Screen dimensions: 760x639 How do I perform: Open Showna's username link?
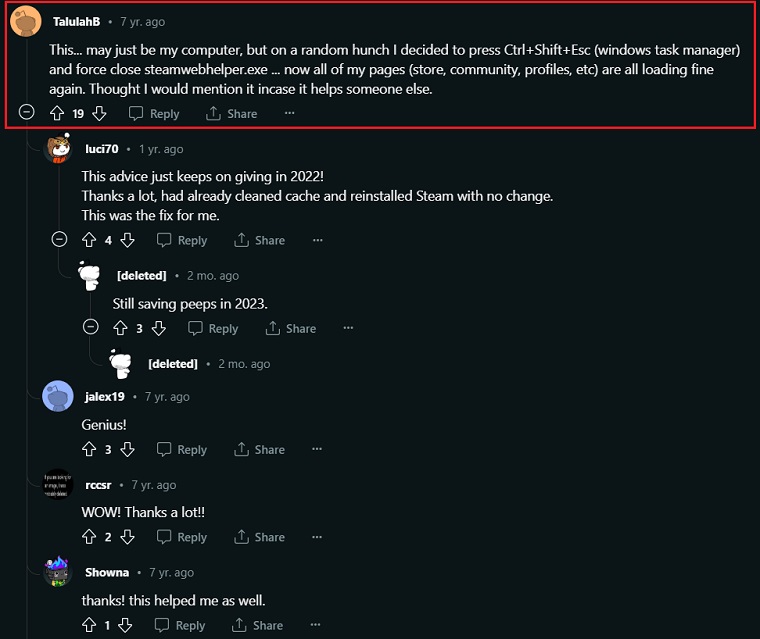click(107, 573)
